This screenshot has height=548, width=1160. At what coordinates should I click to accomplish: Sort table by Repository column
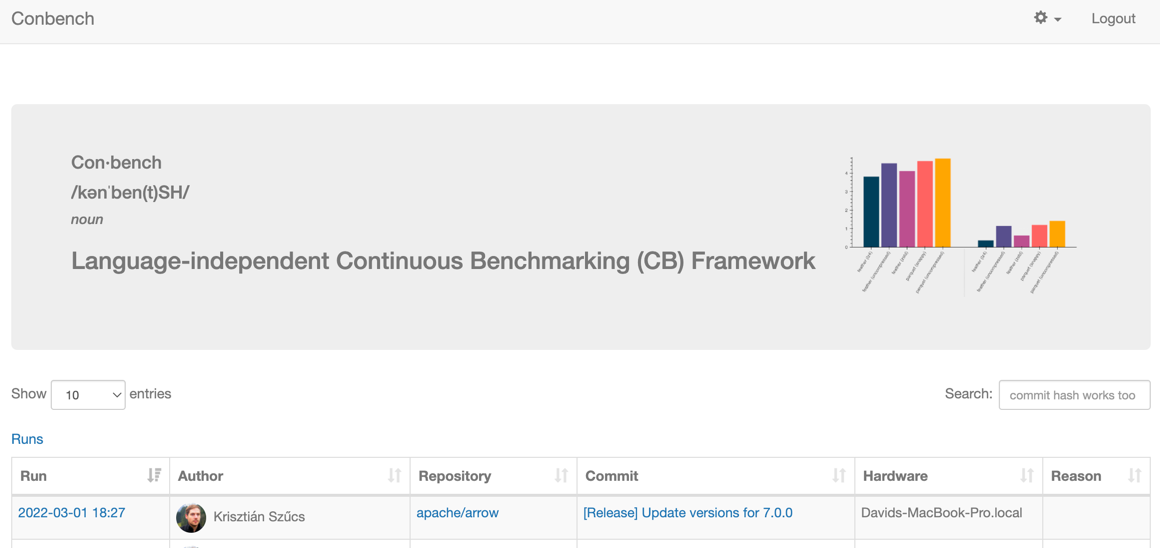coord(561,476)
